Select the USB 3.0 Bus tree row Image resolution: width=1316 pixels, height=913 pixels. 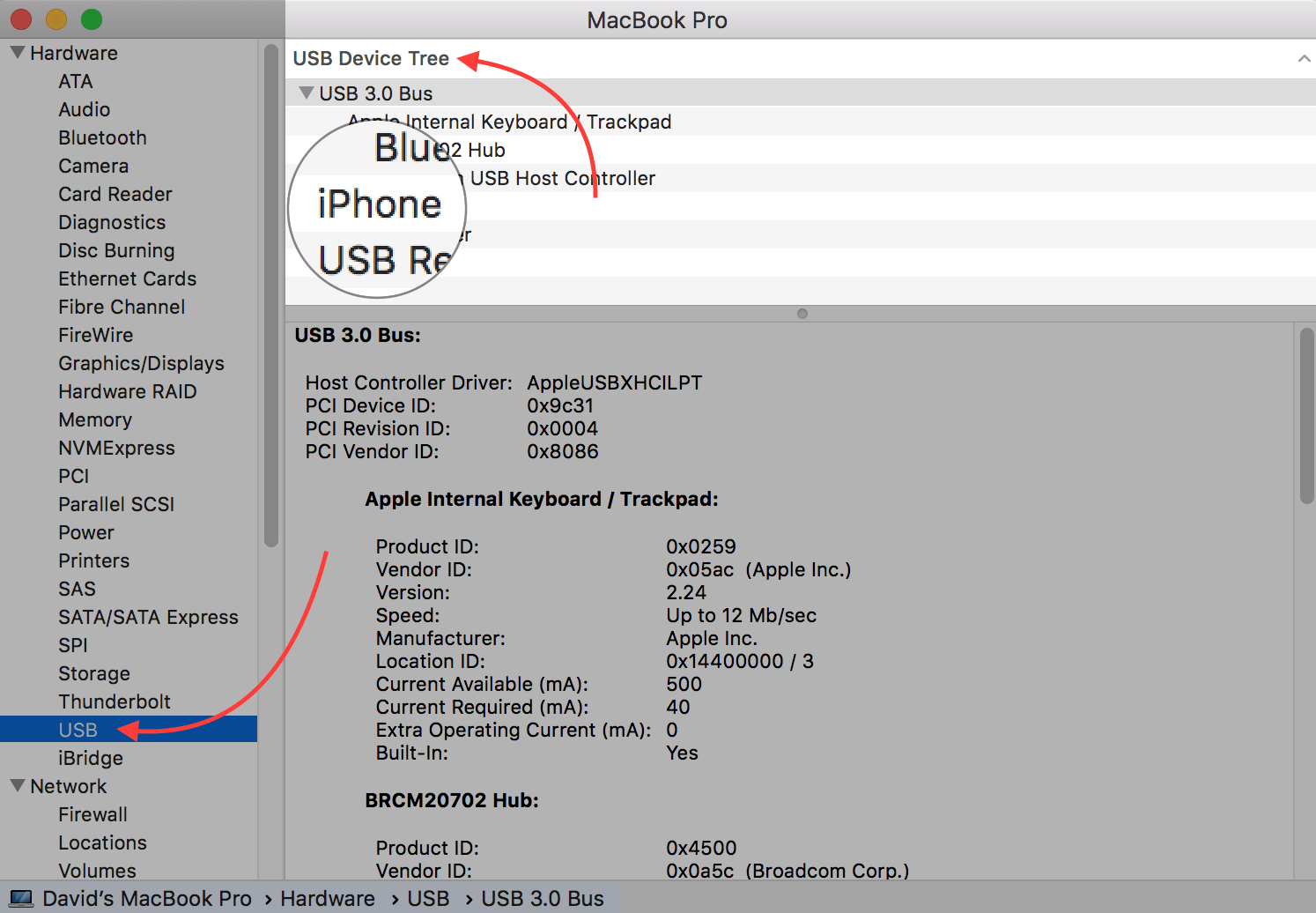click(x=801, y=93)
